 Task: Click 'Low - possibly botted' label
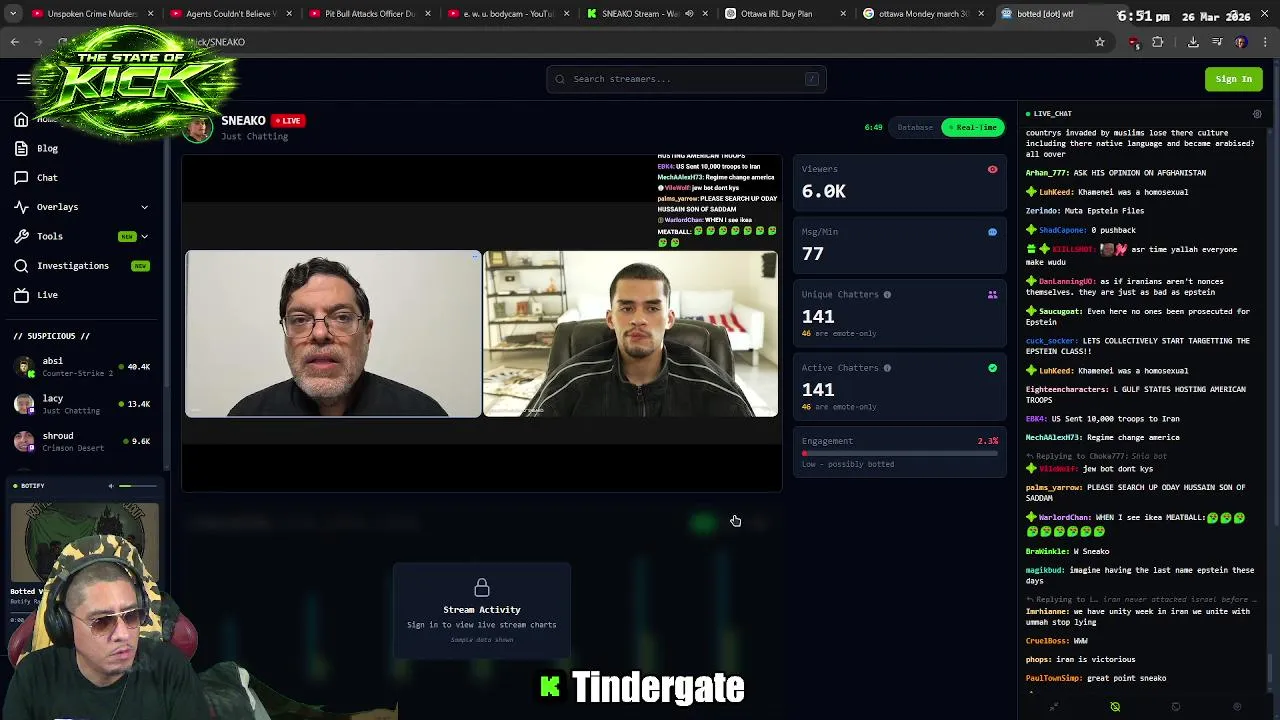point(847,464)
